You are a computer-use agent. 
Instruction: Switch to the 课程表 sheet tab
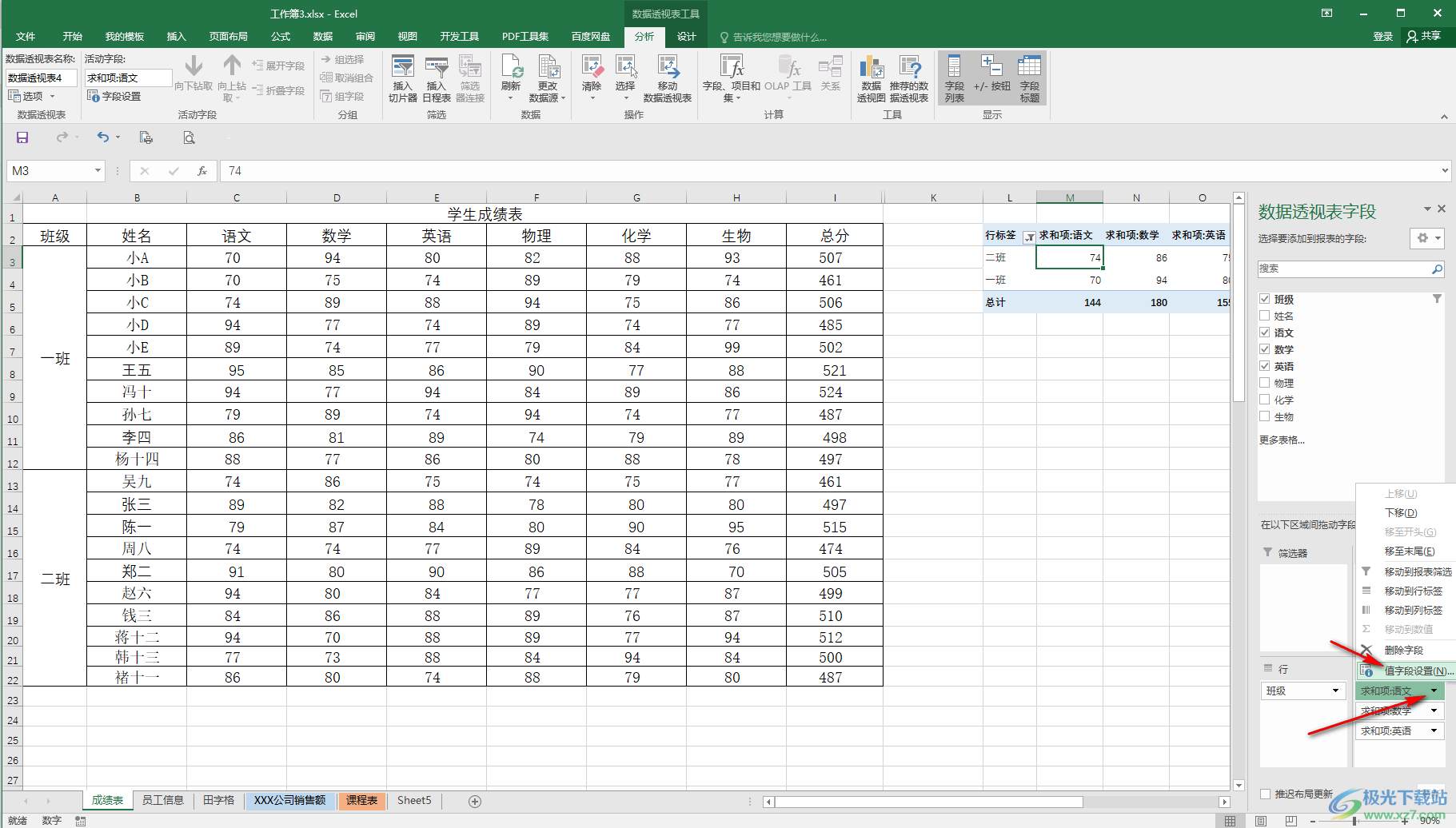[x=361, y=800]
